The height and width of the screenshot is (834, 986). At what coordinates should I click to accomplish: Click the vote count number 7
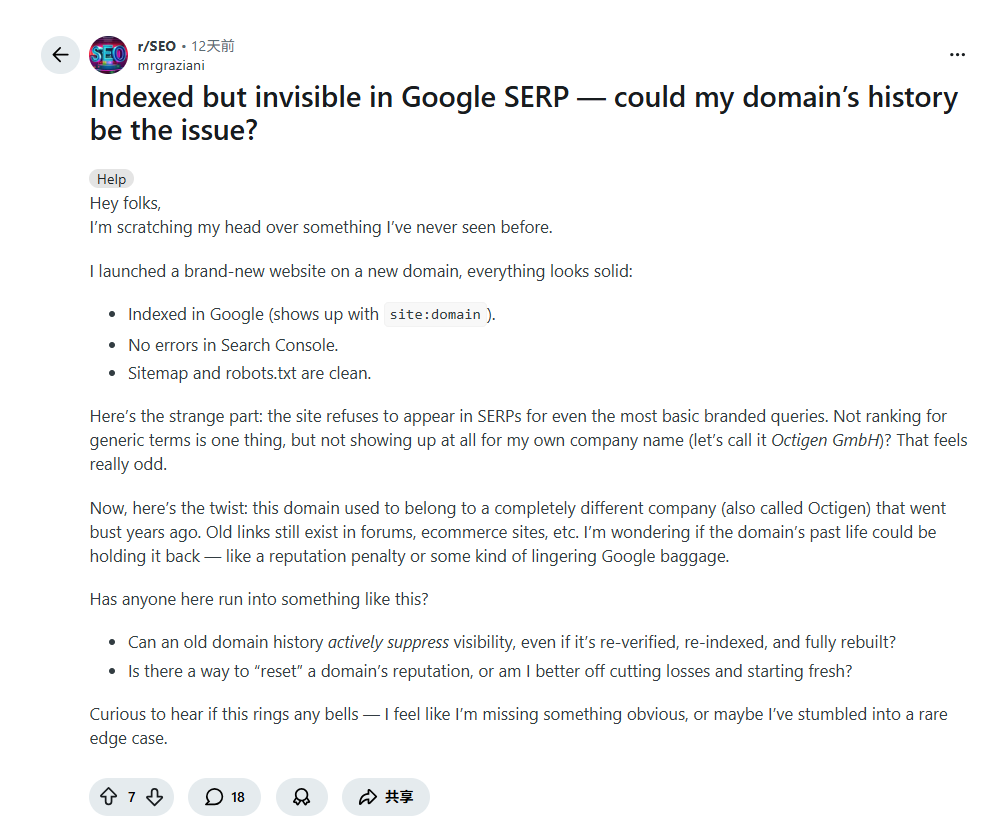[x=131, y=797]
